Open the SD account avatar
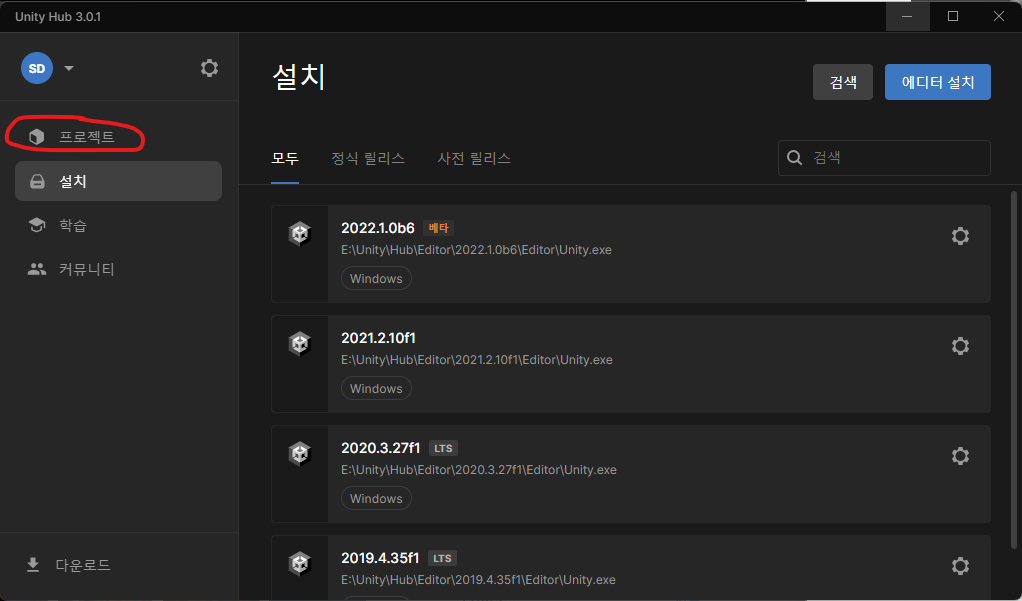The height and width of the screenshot is (601, 1022). [x=36, y=68]
